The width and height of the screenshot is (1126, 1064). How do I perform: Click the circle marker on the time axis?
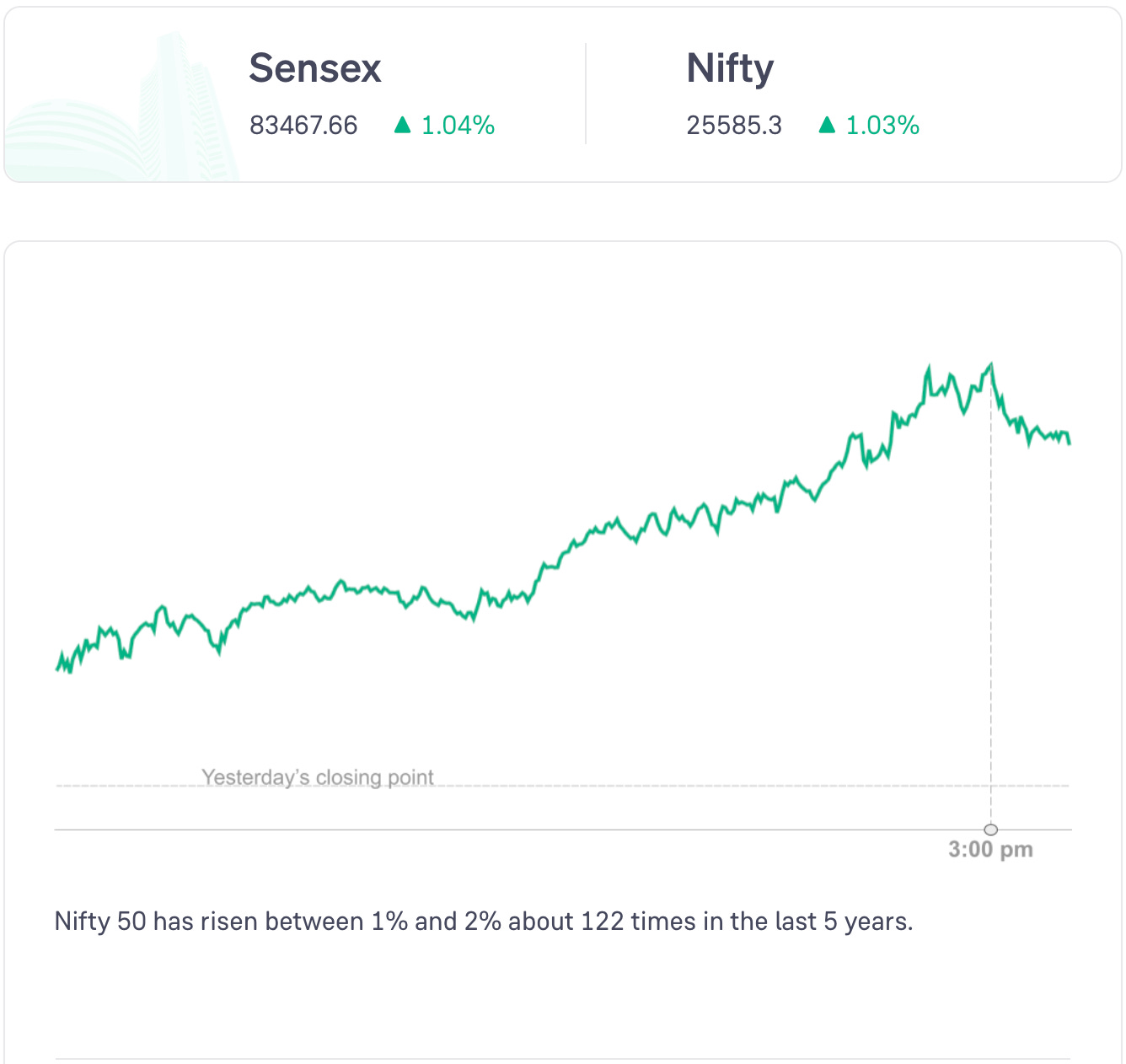point(991,830)
